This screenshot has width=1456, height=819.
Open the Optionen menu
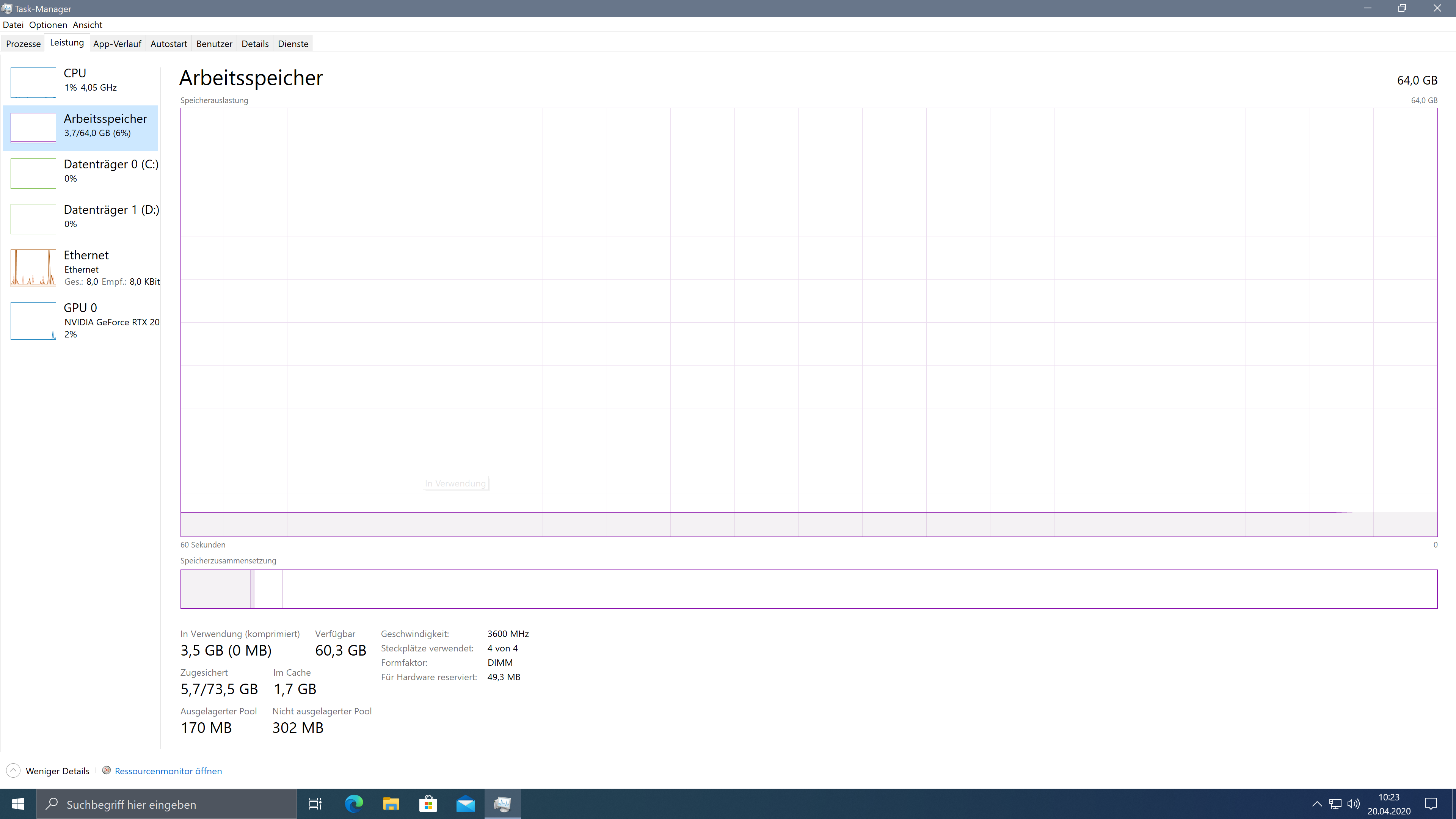47,25
